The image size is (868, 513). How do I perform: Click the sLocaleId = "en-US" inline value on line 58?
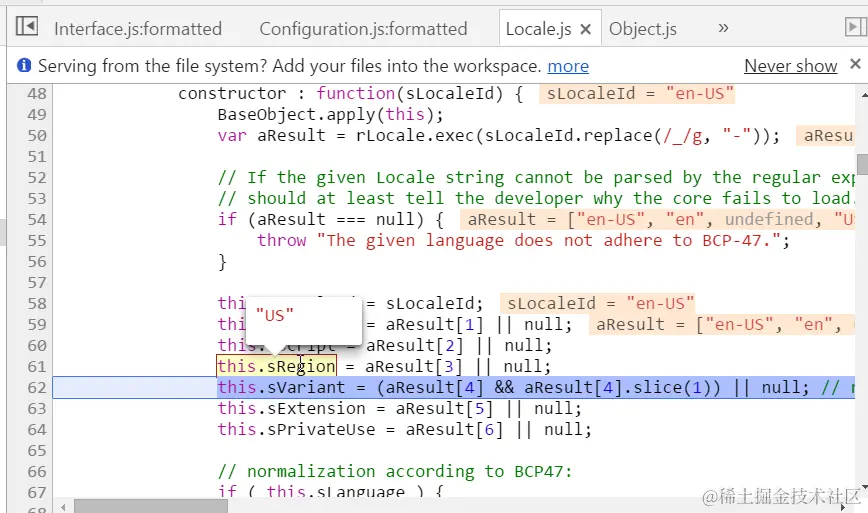pos(597,304)
